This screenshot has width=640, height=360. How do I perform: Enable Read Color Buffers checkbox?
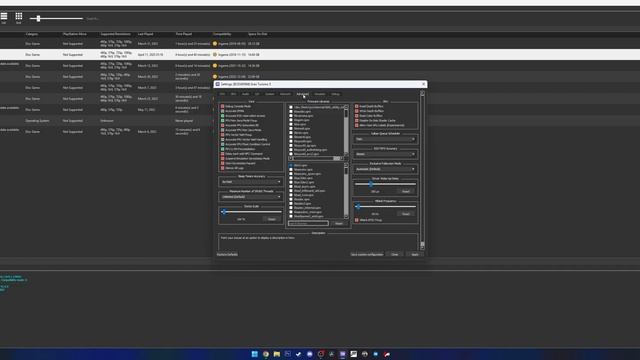tap(357, 116)
